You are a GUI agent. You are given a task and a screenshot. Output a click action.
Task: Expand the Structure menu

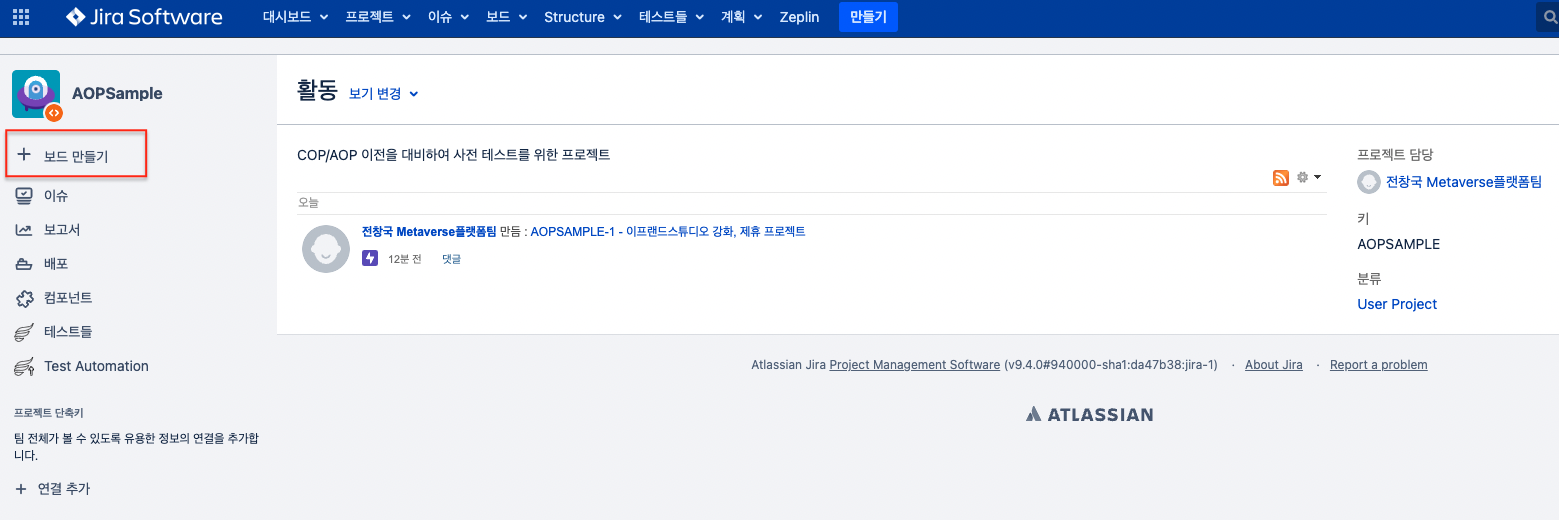[583, 17]
